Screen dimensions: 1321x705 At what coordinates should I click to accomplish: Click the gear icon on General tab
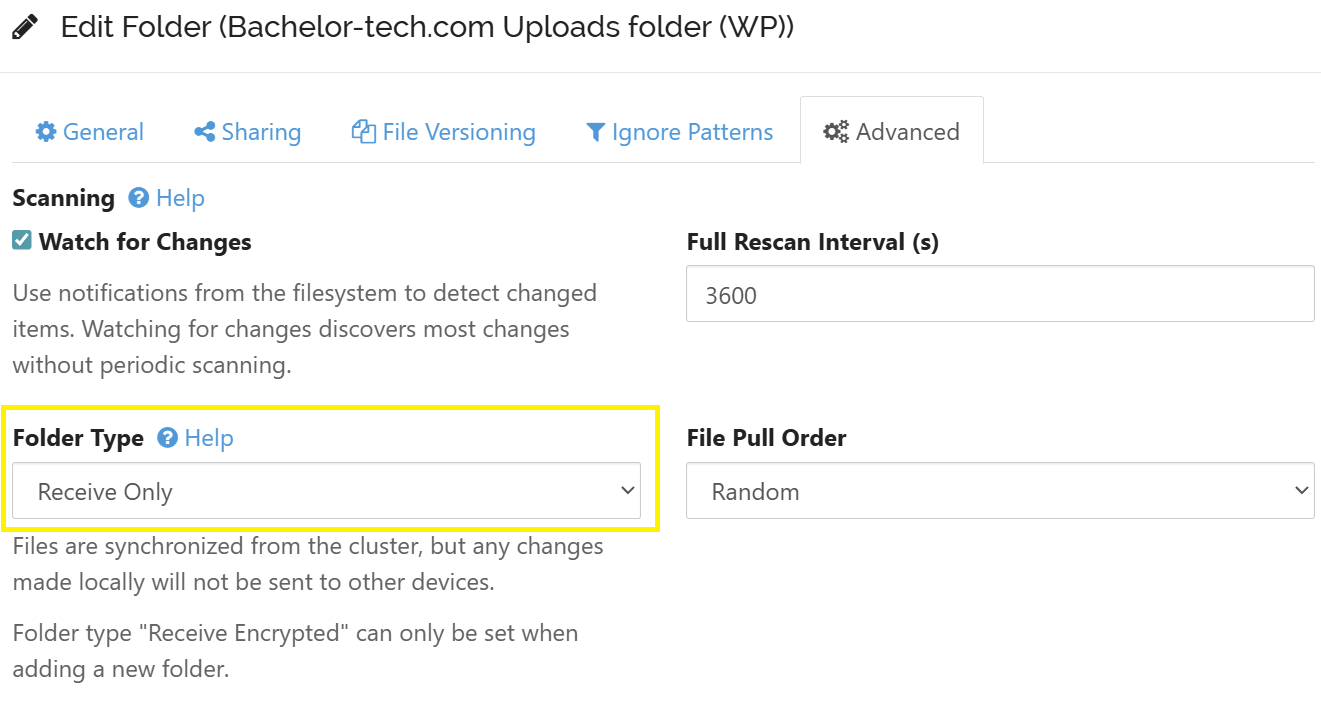(46, 132)
